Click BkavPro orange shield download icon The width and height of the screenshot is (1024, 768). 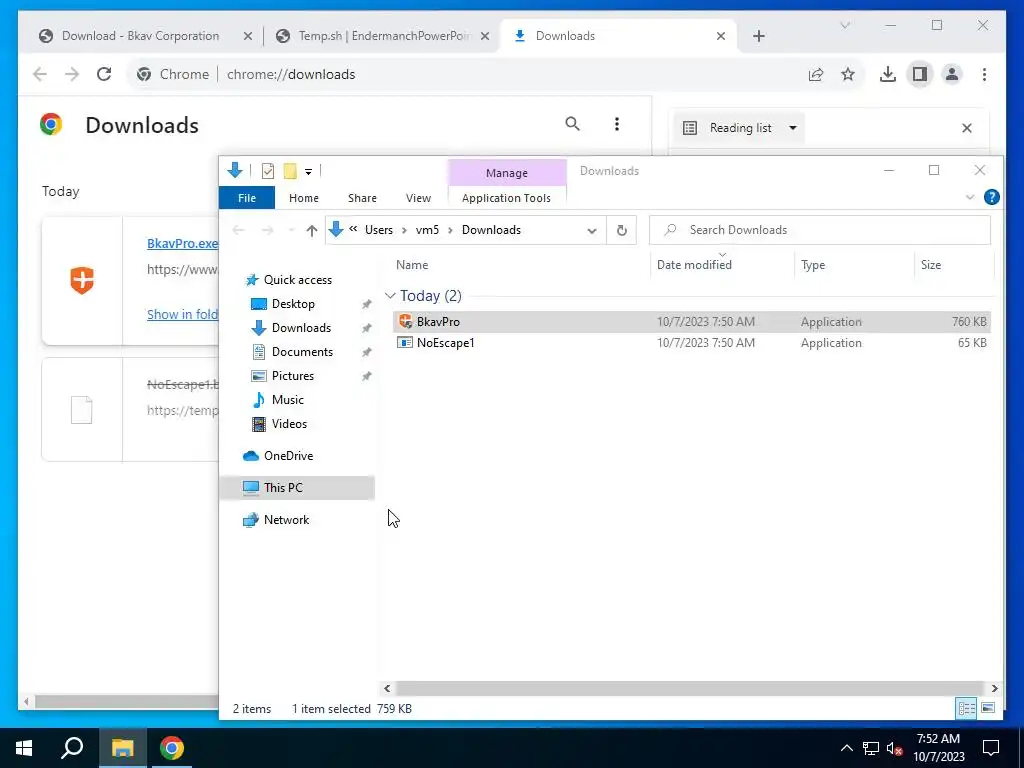(82, 280)
